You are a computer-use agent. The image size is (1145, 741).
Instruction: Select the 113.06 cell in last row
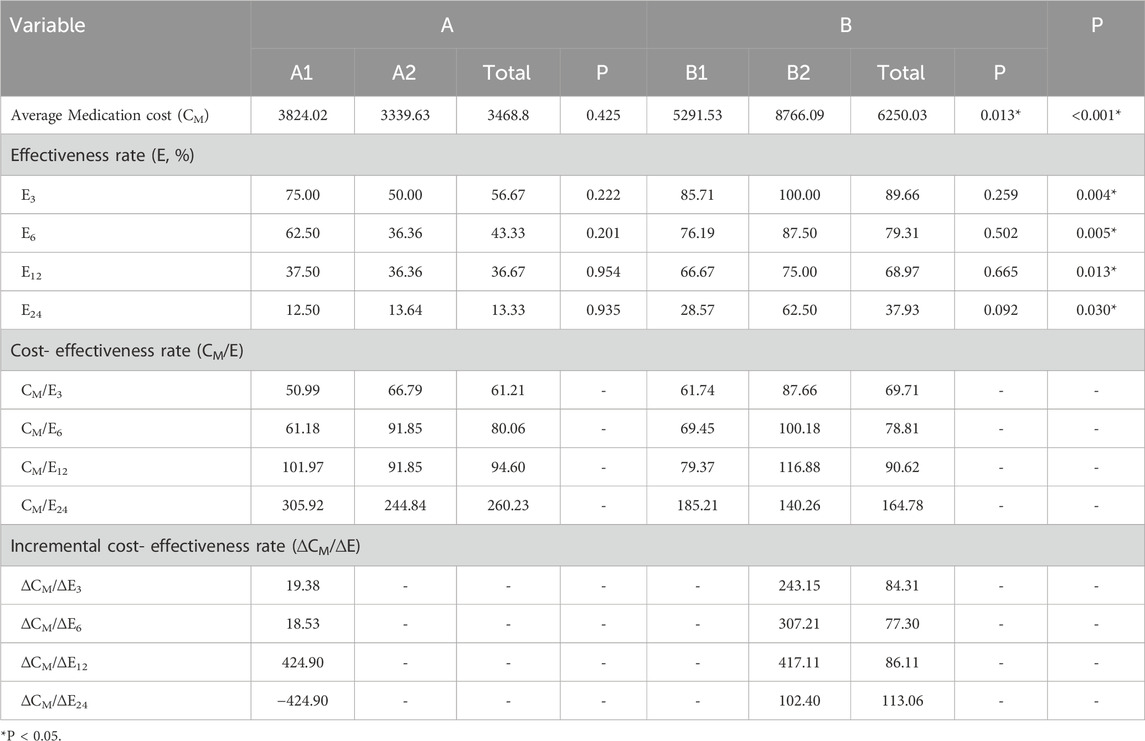895,700
